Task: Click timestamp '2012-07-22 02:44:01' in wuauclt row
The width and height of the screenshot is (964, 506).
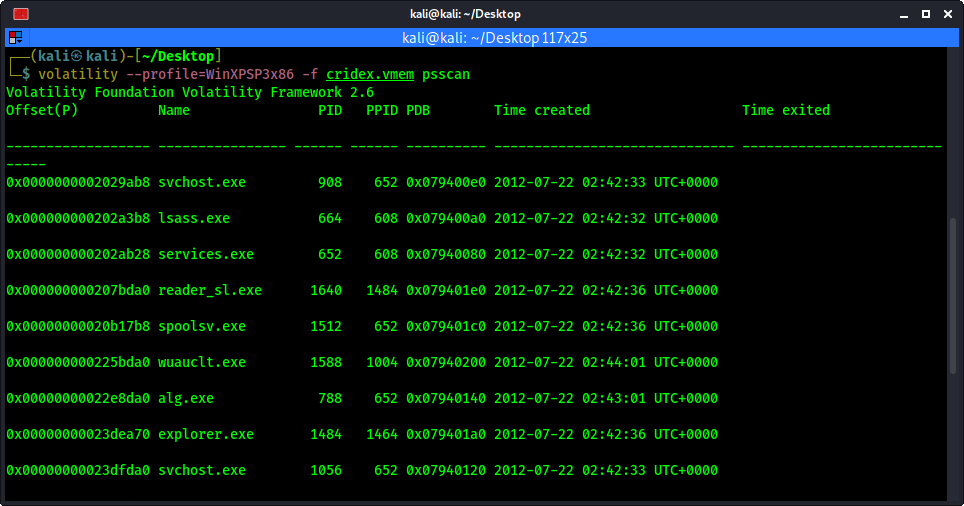Action: 570,363
